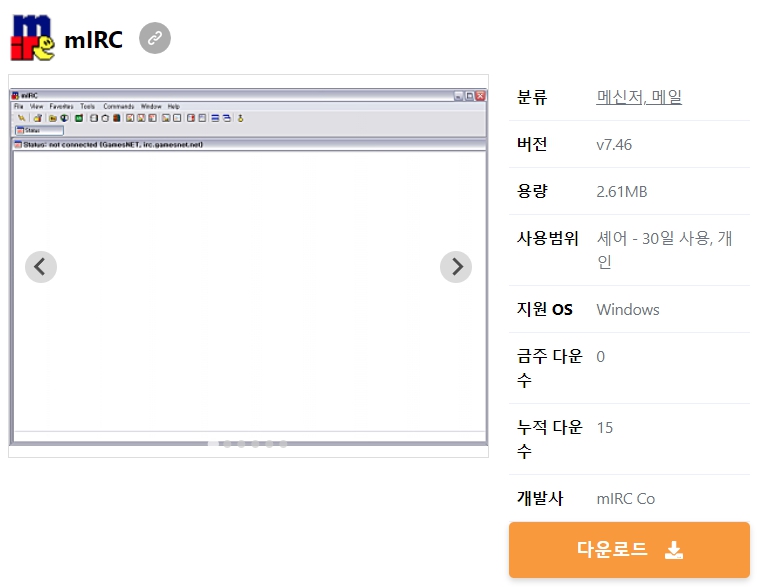Image resolution: width=759 pixels, height=587 pixels.
Task: Open the Favorites menu in mIRC screenshot
Action: (x=61, y=106)
